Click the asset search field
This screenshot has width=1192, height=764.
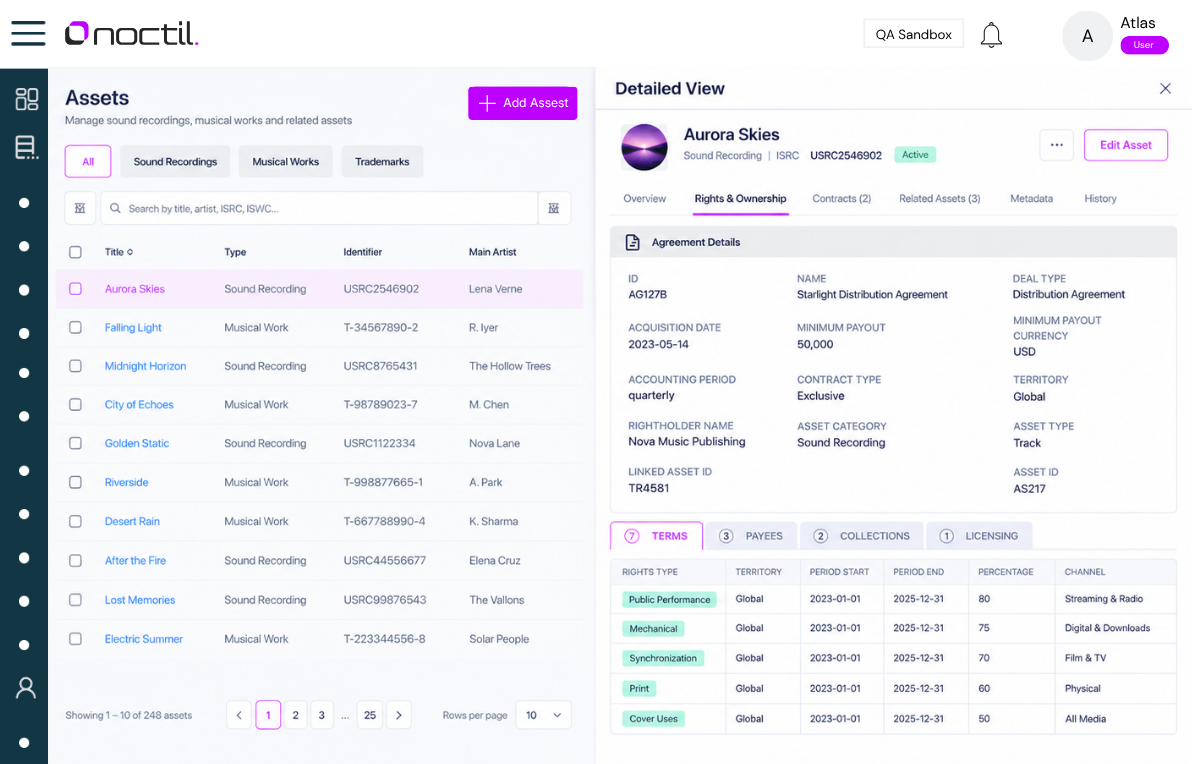[x=319, y=208]
